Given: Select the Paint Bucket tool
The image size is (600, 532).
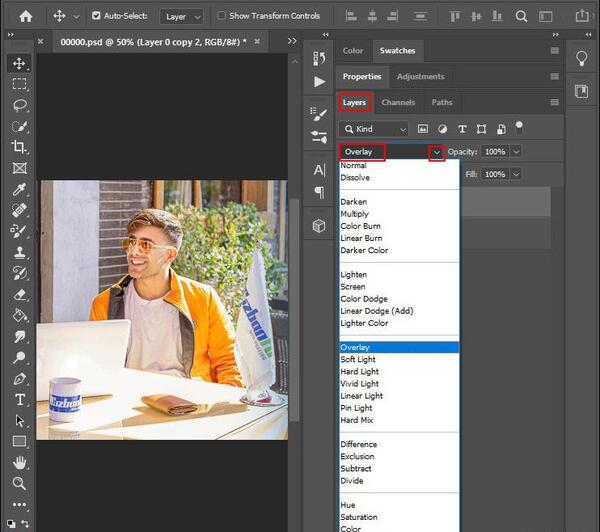Looking at the screenshot, I should (x=19, y=315).
